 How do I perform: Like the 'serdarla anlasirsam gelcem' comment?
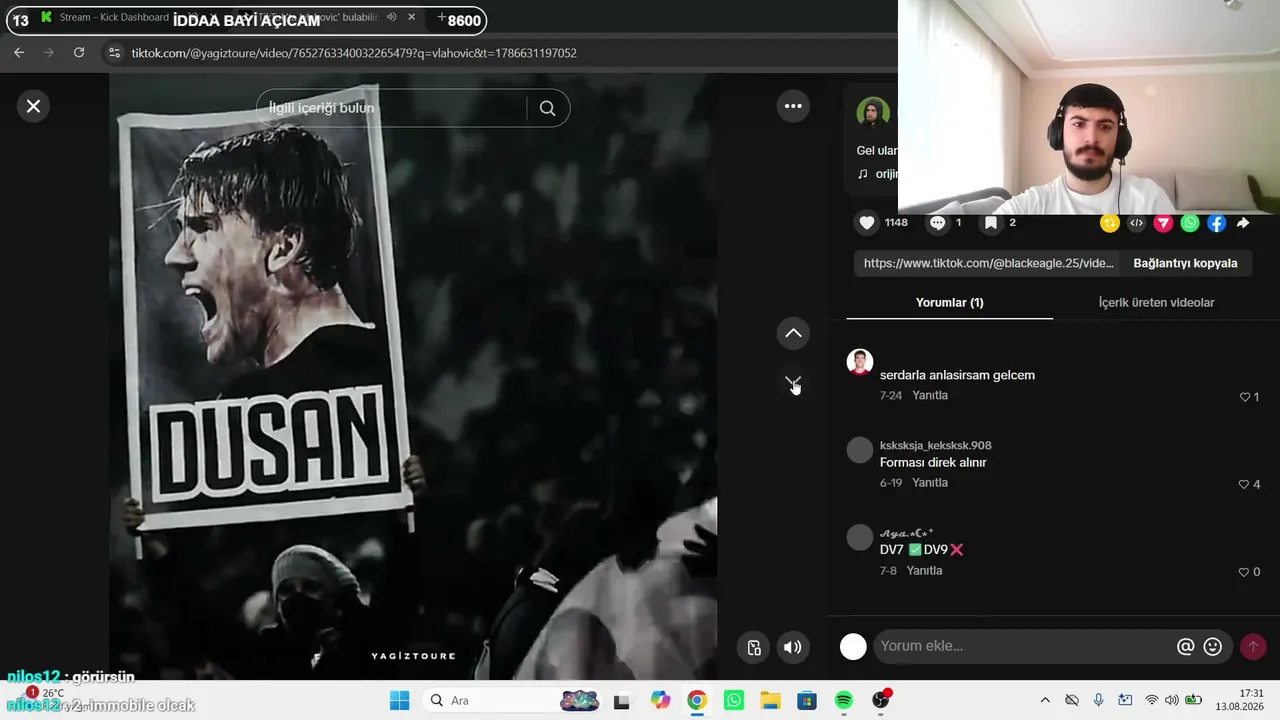pyautogui.click(x=1245, y=397)
